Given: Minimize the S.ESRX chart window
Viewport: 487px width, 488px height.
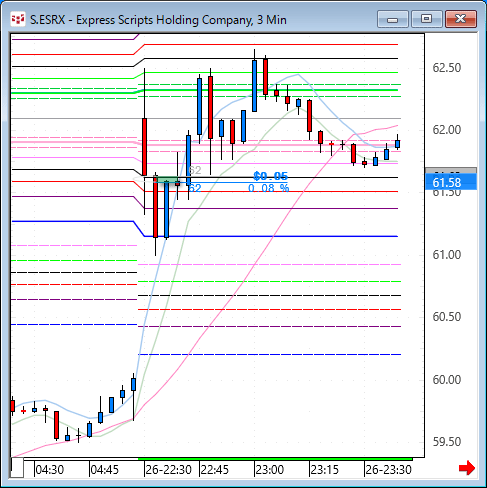Looking at the screenshot, I should coord(393,19).
